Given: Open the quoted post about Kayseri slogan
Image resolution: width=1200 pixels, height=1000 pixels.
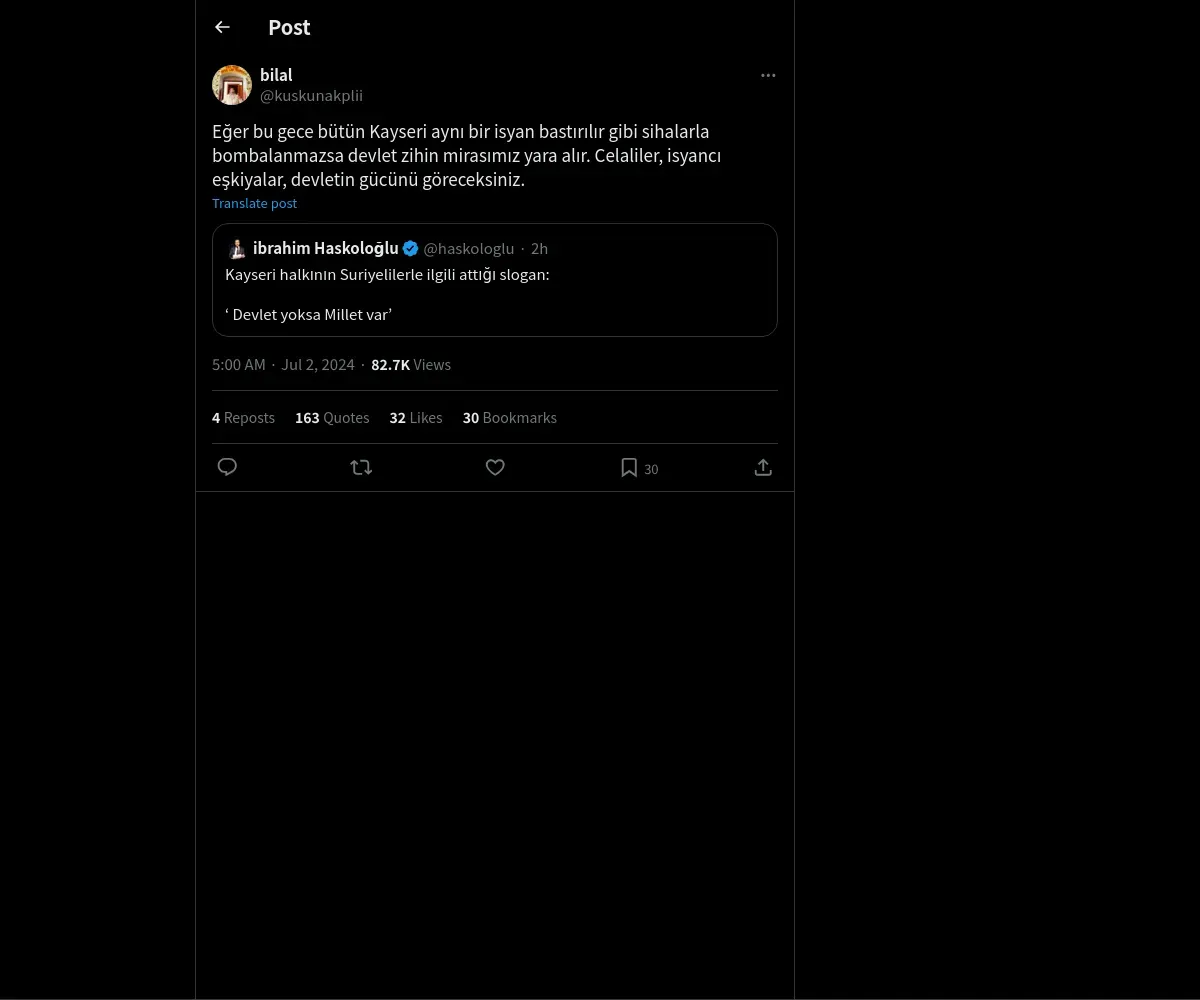Looking at the screenshot, I should click(x=494, y=295).
